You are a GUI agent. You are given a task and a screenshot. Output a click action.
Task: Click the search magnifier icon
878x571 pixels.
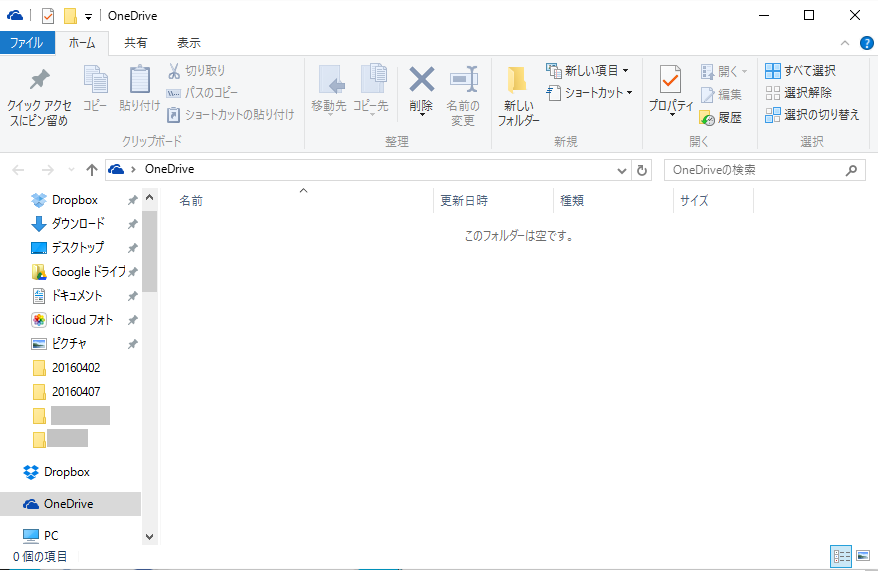point(851,170)
